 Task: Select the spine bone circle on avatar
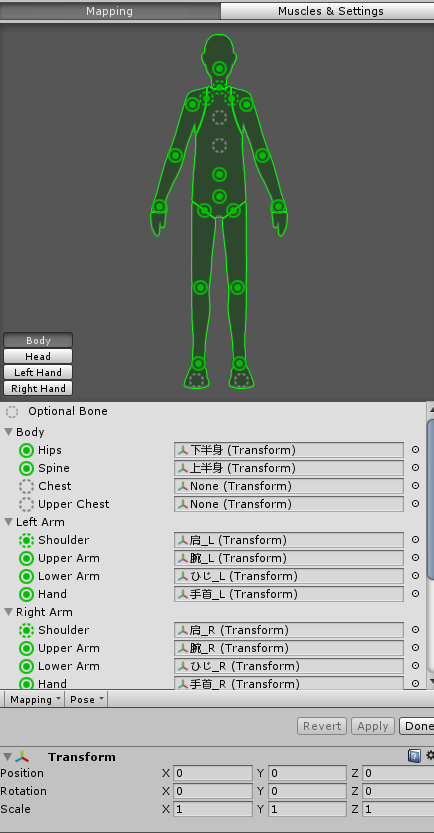(219, 174)
